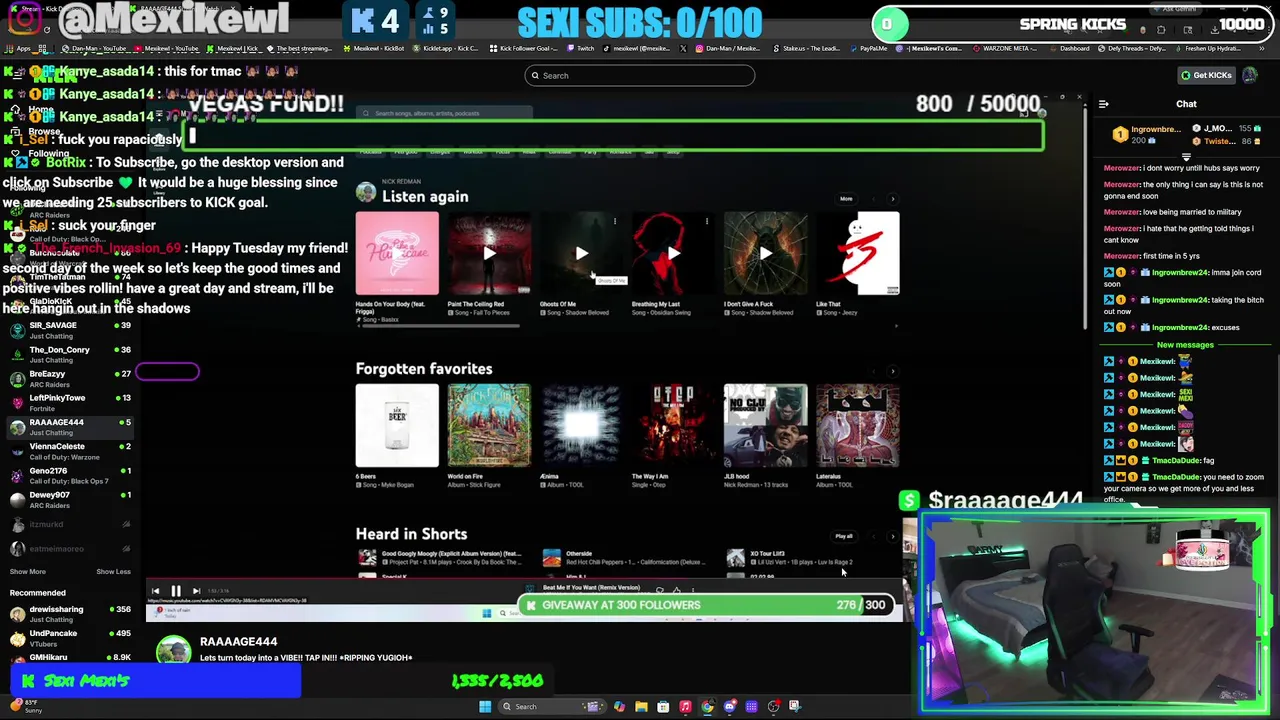Play I Don't Give A Fuck
The height and width of the screenshot is (720, 1280).
pyautogui.click(x=765, y=254)
